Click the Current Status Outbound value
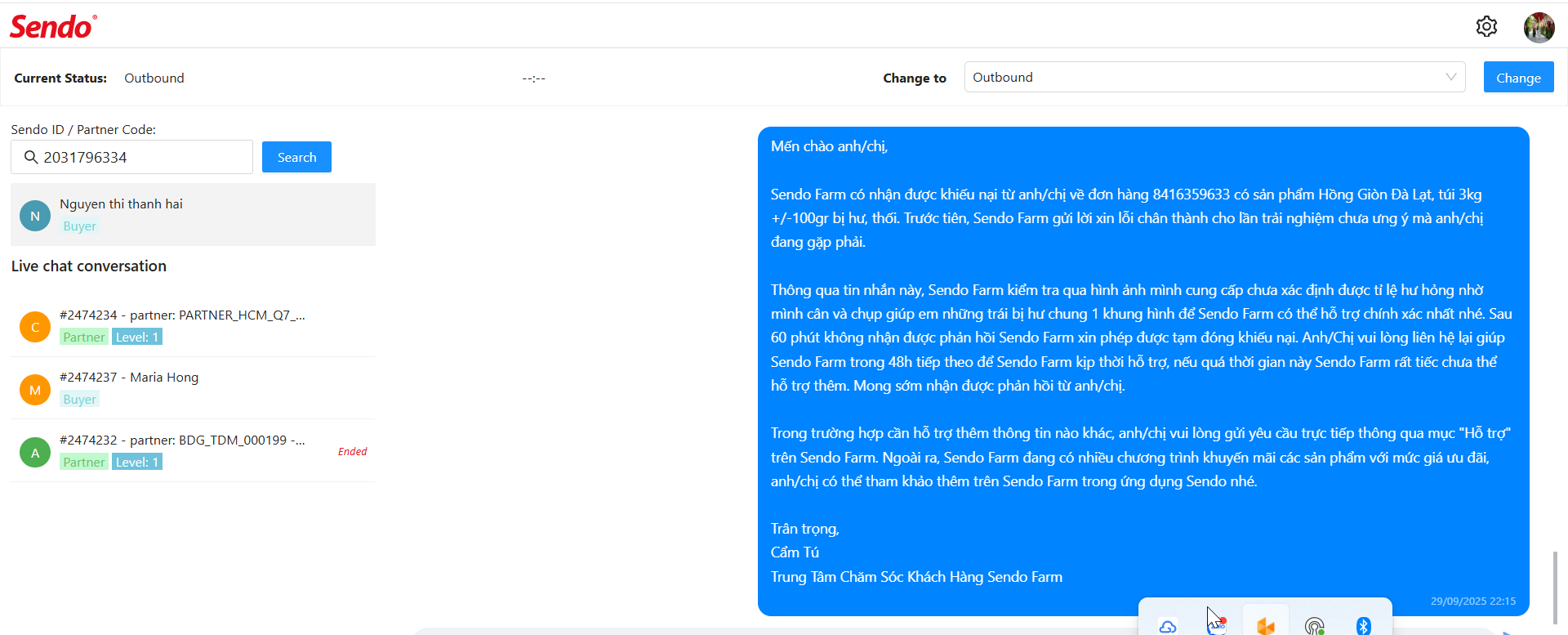This screenshot has height=635, width=1568. (x=154, y=78)
